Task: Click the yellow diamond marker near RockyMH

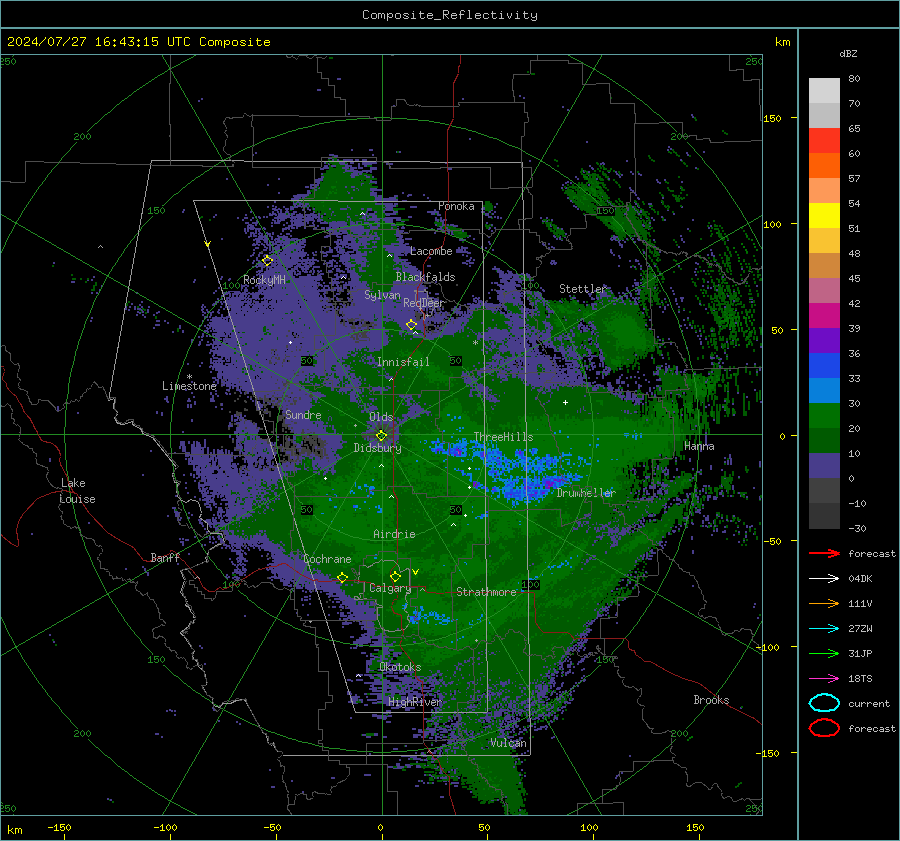Action: click(267, 261)
